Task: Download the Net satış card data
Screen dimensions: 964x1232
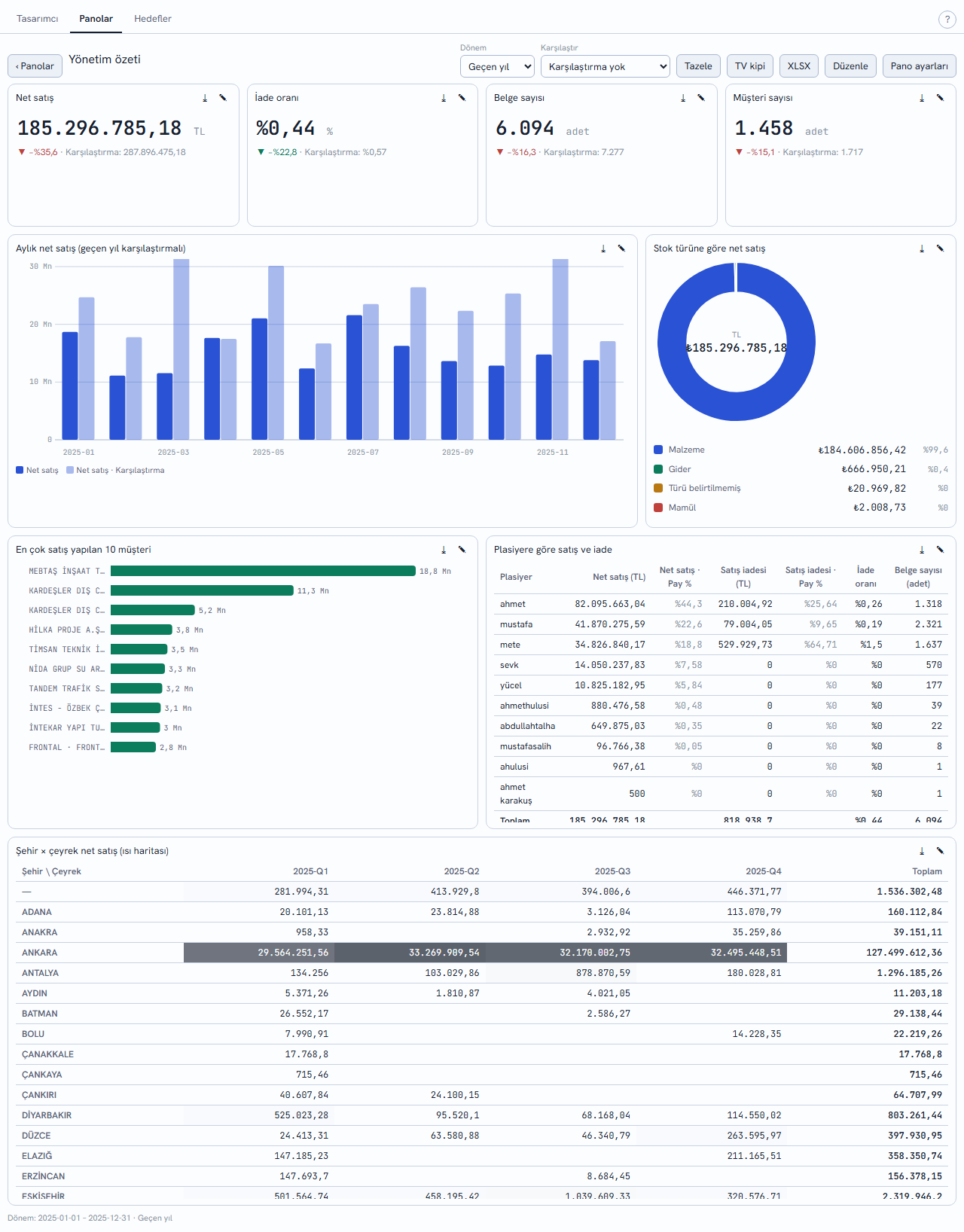Action: 205,98
